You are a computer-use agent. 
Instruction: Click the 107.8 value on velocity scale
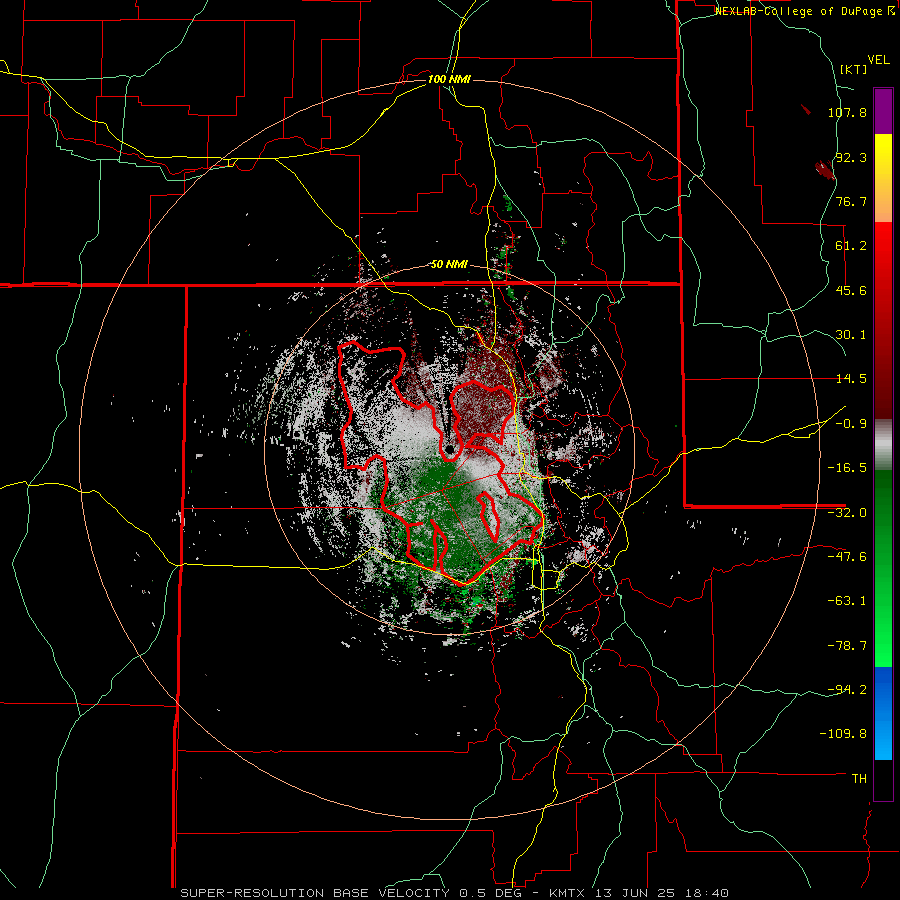click(847, 112)
